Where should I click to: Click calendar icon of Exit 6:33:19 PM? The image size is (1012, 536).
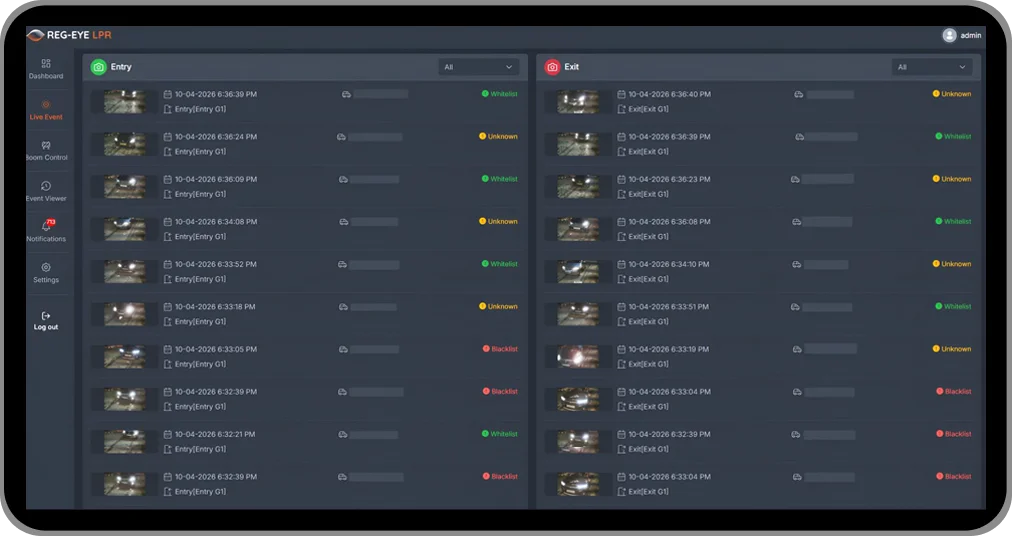pyautogui.click(x=621, y=349)
